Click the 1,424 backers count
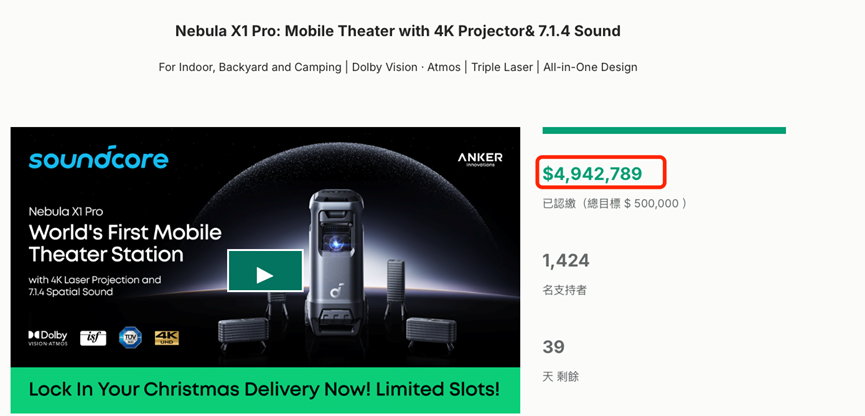 [565, 260]
